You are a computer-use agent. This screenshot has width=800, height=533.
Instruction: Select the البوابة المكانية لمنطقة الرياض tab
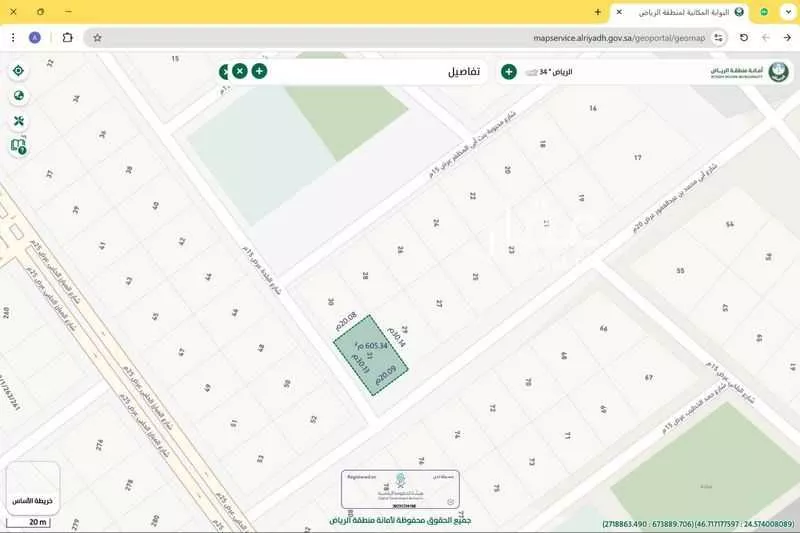click(680, 12)
